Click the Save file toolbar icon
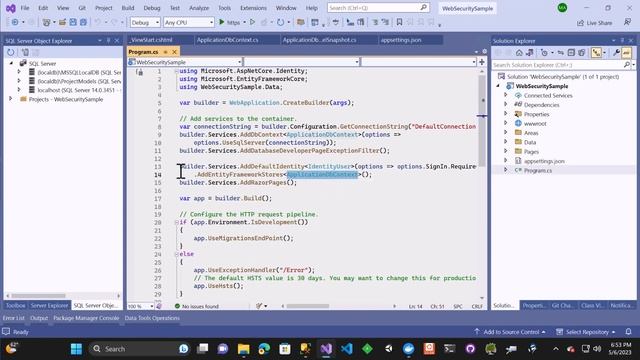The height and width of the screenshot is (360, 640). click(x=73, y=22)
